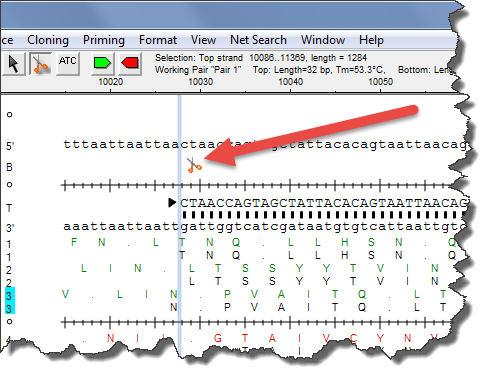Click the Working Pair "Pair 1" status text

(x=198, y=70)
